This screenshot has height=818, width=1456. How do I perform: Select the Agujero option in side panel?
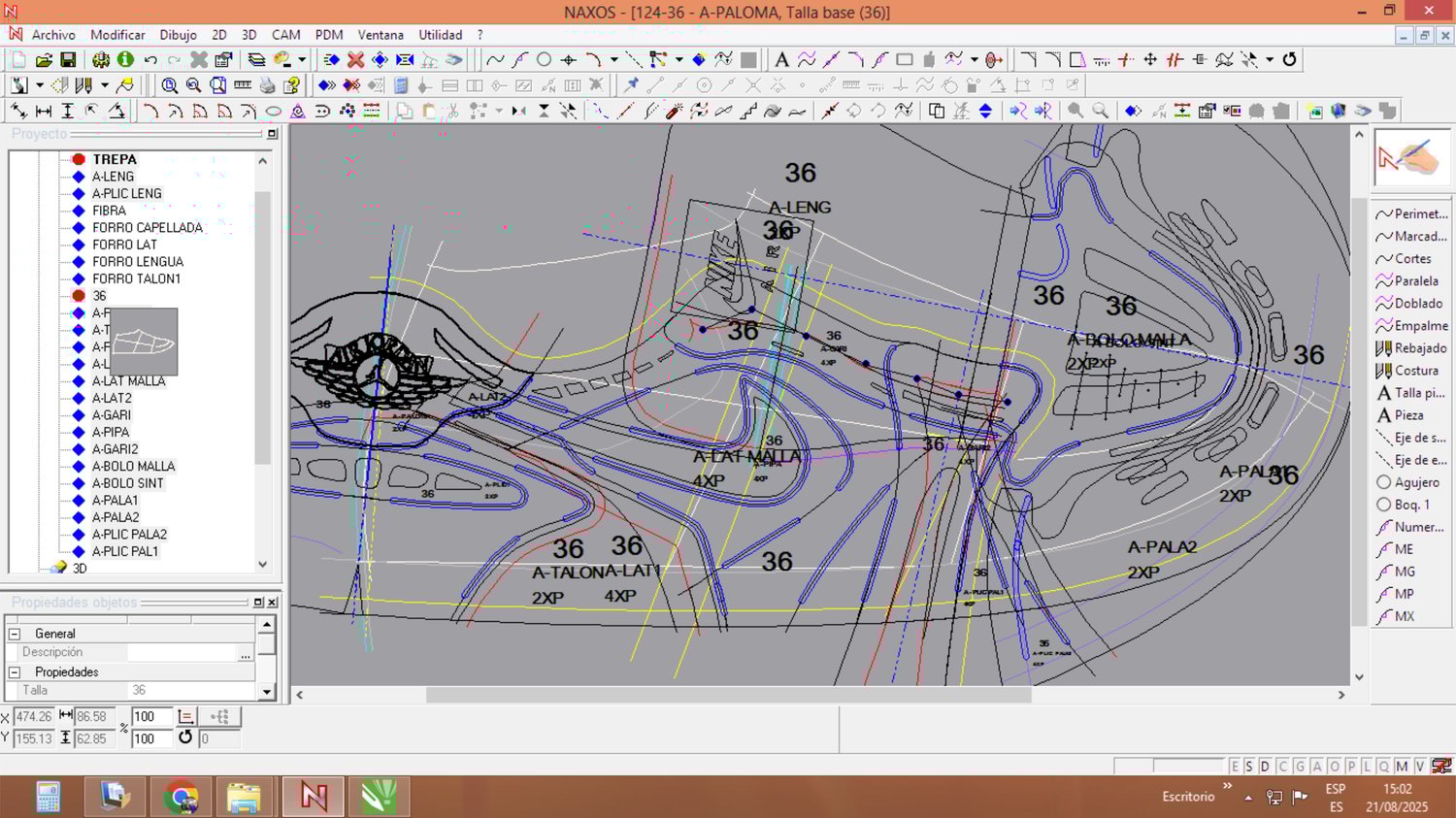tap(1415, 482)
